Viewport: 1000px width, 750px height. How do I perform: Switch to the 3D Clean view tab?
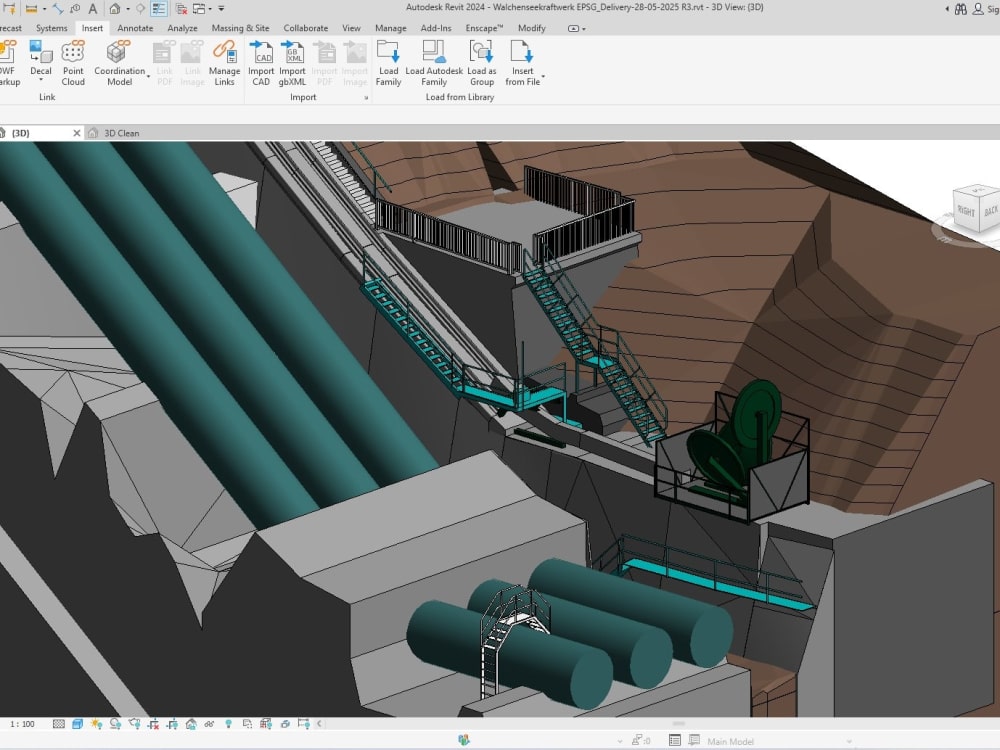(121, 133)
